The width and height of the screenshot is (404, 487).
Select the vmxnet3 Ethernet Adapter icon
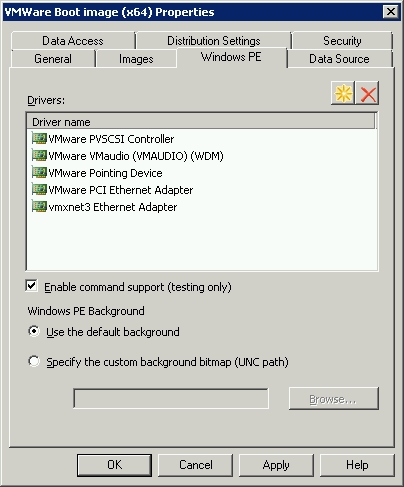[39, 206]
